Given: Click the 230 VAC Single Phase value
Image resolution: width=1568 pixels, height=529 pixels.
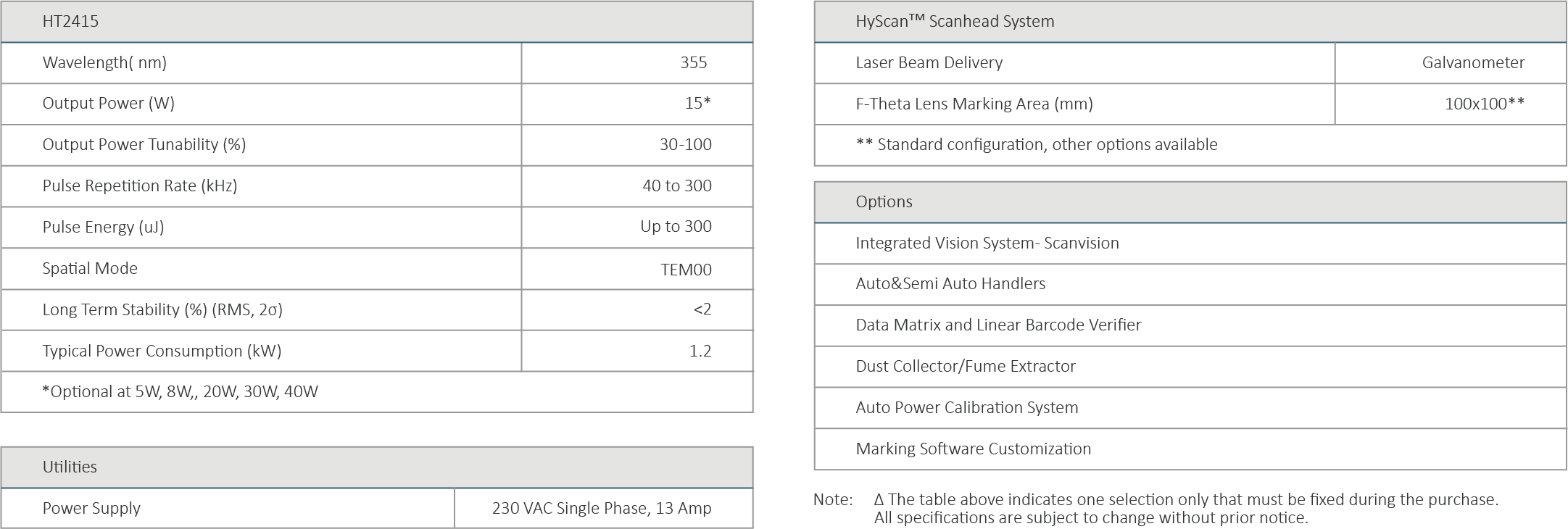Looking at the screenshot, I should coord(602,509).
